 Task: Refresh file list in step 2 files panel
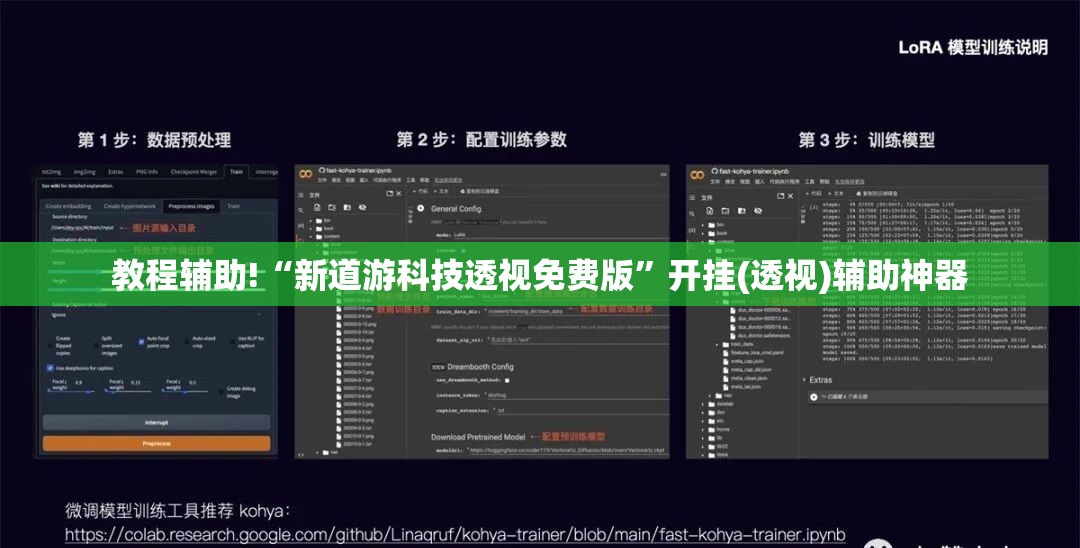[333, 208]
